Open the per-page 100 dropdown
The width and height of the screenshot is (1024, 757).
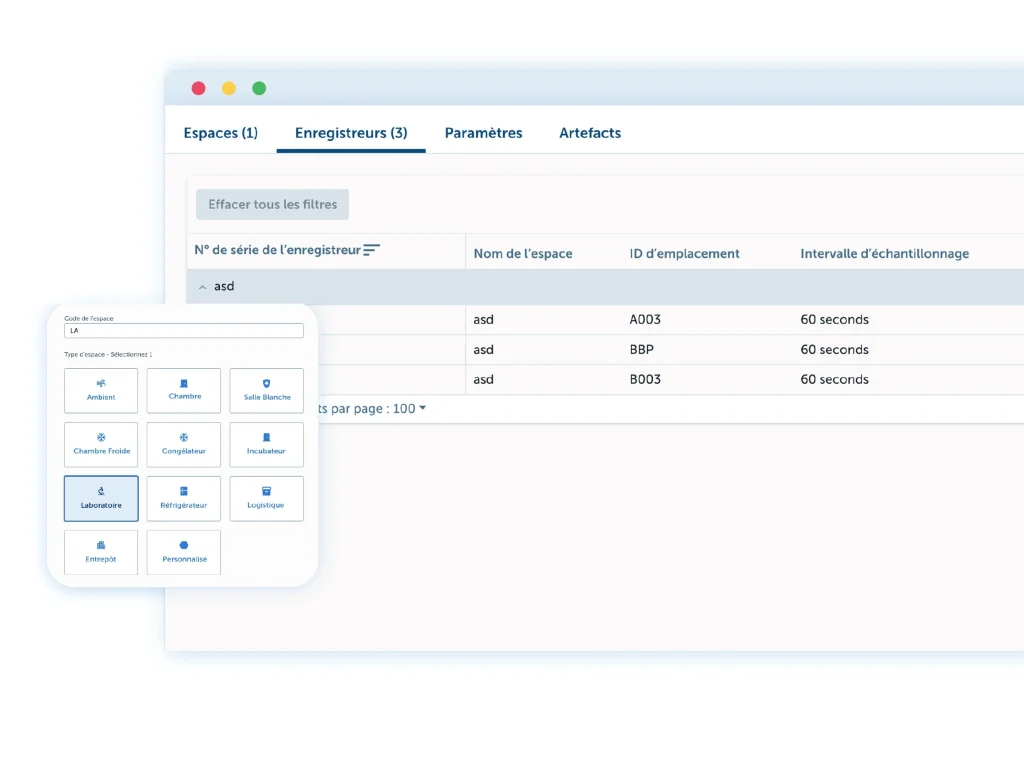pyautogui.click(x=409, y=408)
